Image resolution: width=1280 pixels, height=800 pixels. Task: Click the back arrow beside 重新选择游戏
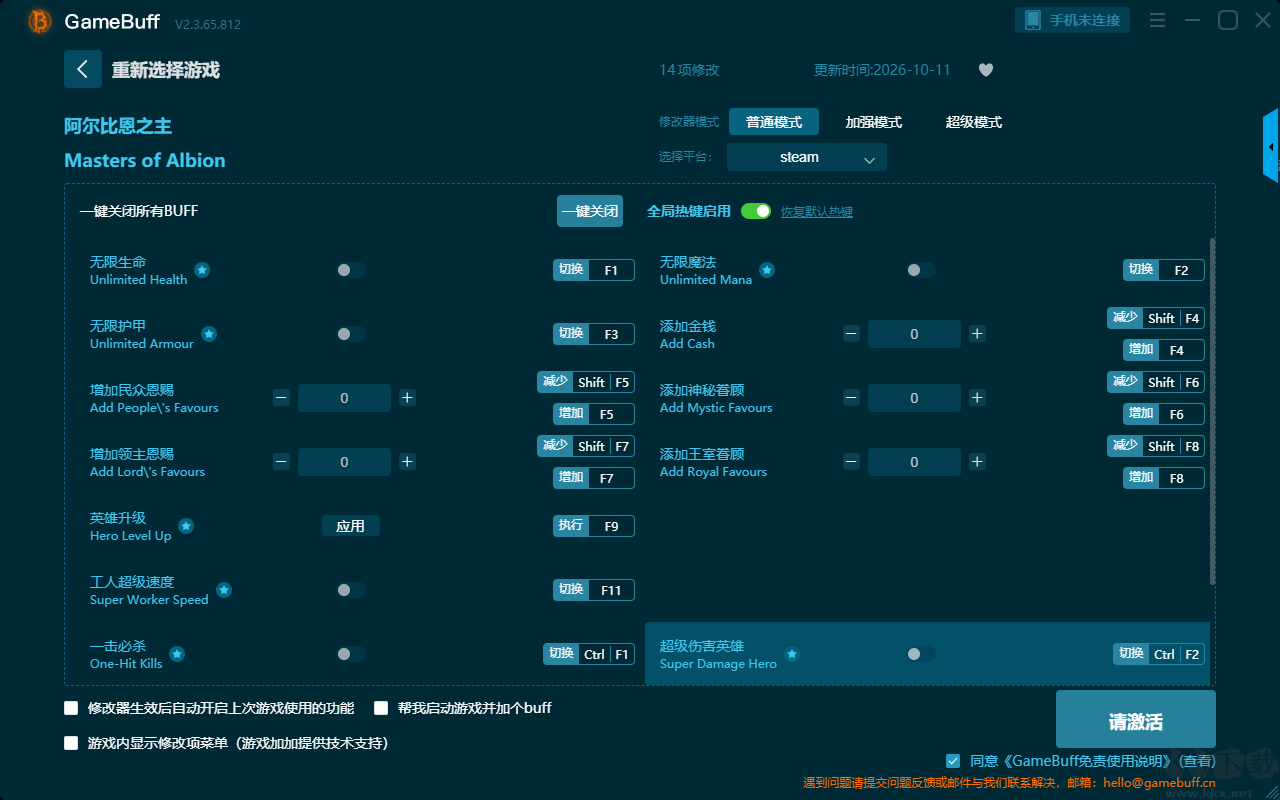[x=83, y=69]
